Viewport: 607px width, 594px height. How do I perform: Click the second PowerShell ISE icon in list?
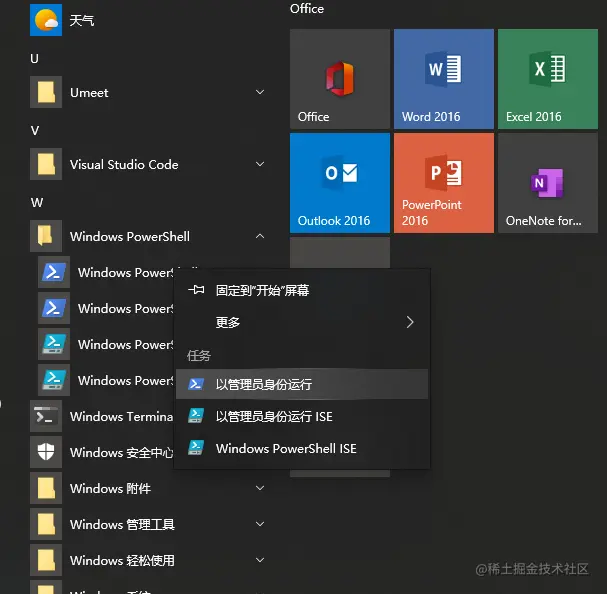[x=54, y=380]
